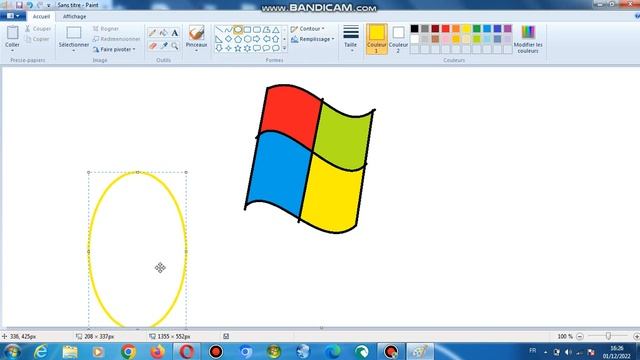Open the Paint file menu button
Viewport: 640px width, 360px height.
tap(13, 16)
